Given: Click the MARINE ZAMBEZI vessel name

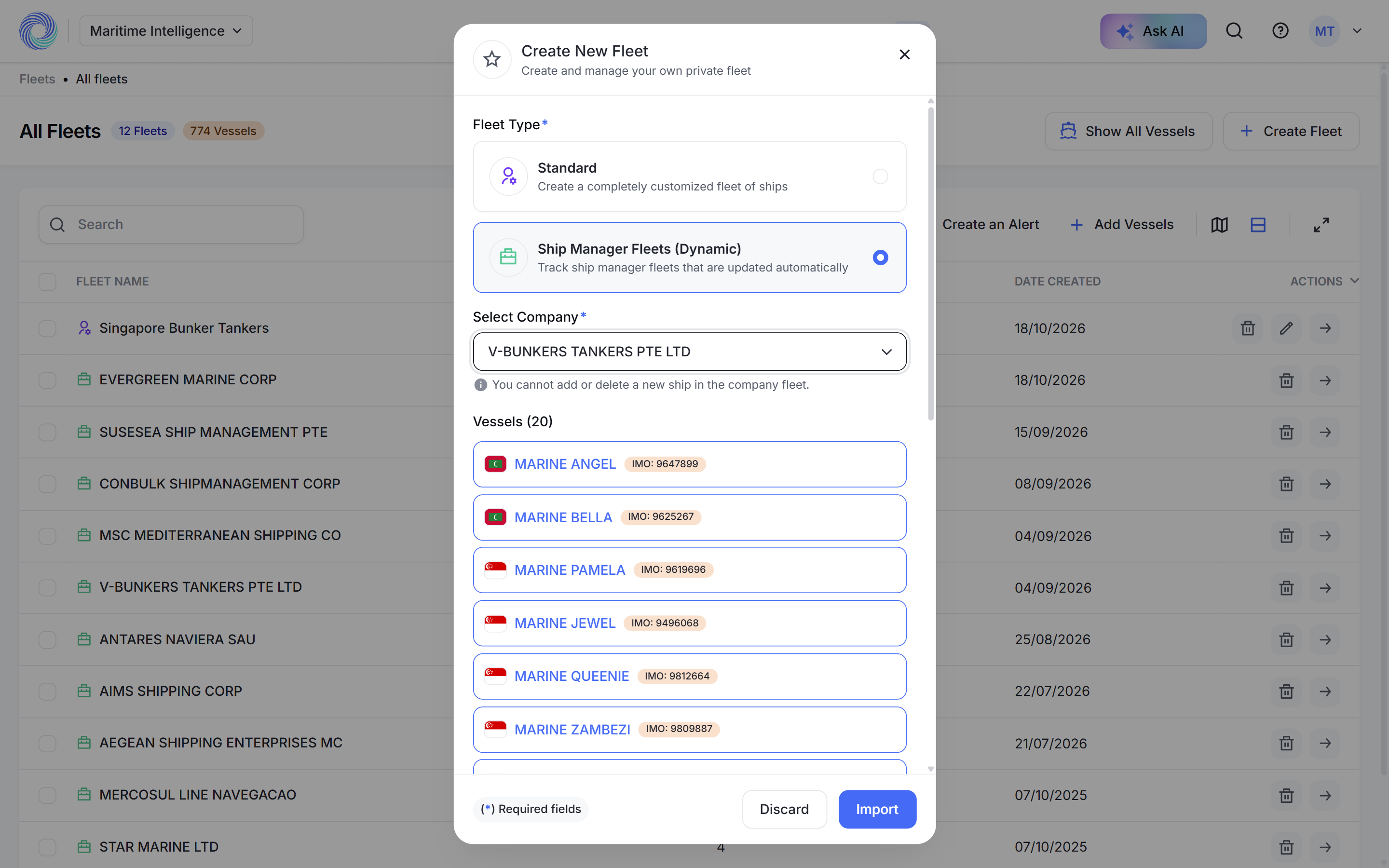Looking at the screenshot, I should (572, 729).
